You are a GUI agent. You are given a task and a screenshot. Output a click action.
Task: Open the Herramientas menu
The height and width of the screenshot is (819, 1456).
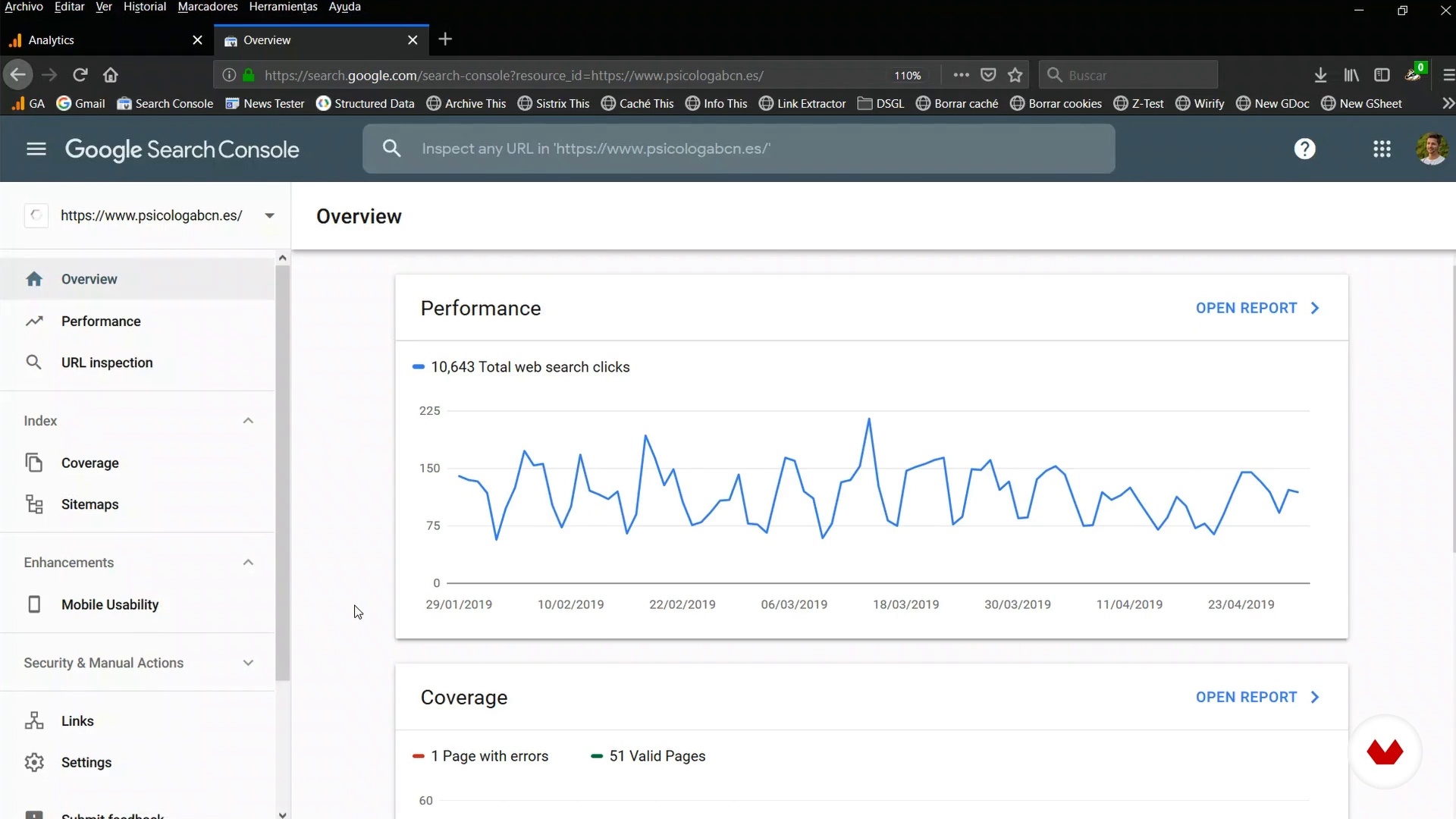(x=283, y=7)
